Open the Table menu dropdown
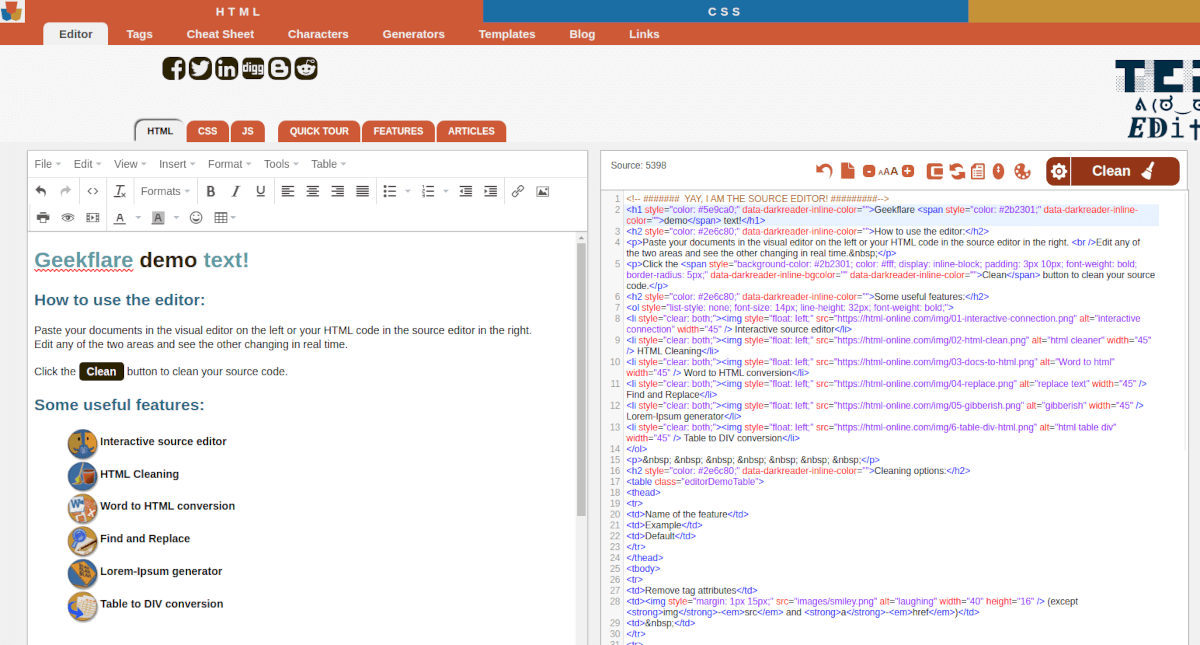The width and height of the screenshot is (1200, 645). coord(327,163)
